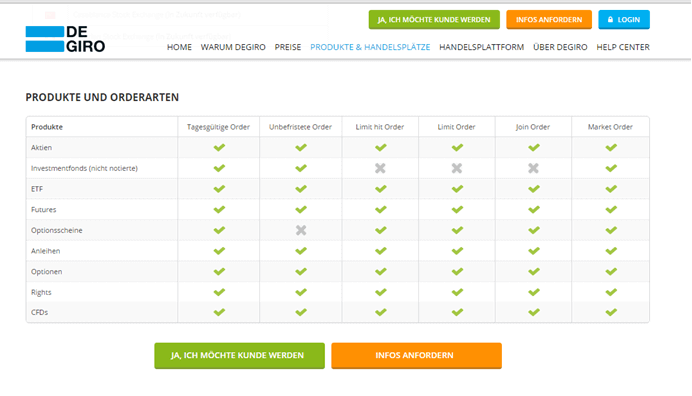Click the checkmark for Aktien Tagesgültige Order
This screenshot has height=396, width=692.
(219, 147)
